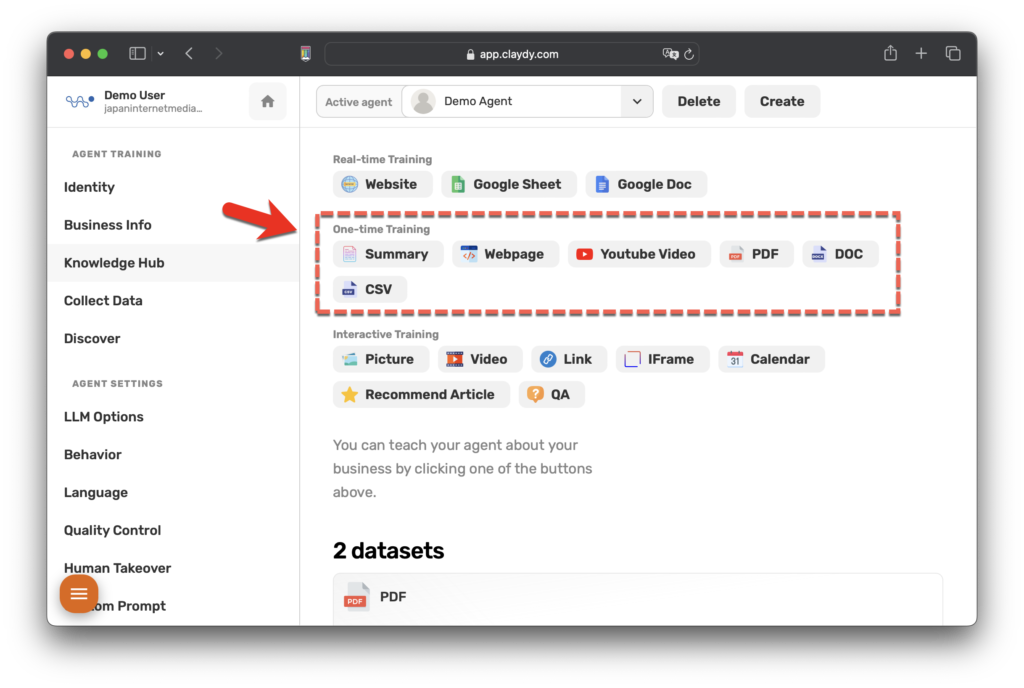The width and height of the screenshot is (1024, 688).
Task: Reload the page in Safari
Action: (689, 54)
